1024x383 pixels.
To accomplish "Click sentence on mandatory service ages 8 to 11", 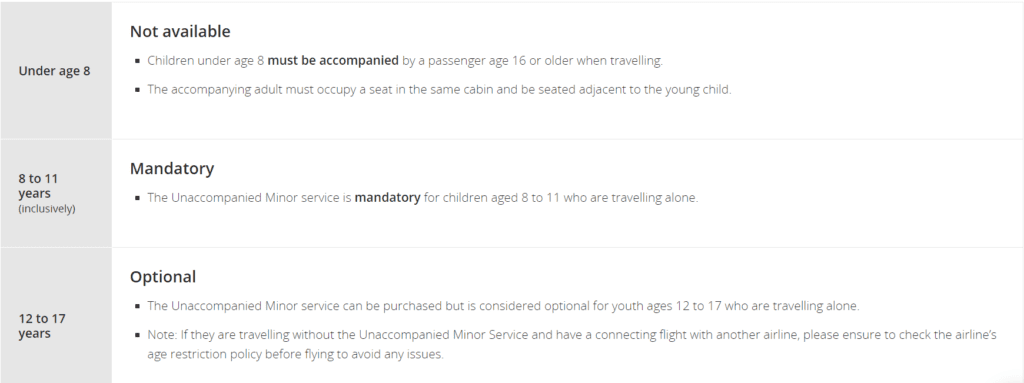I will (x=423, y=197).
